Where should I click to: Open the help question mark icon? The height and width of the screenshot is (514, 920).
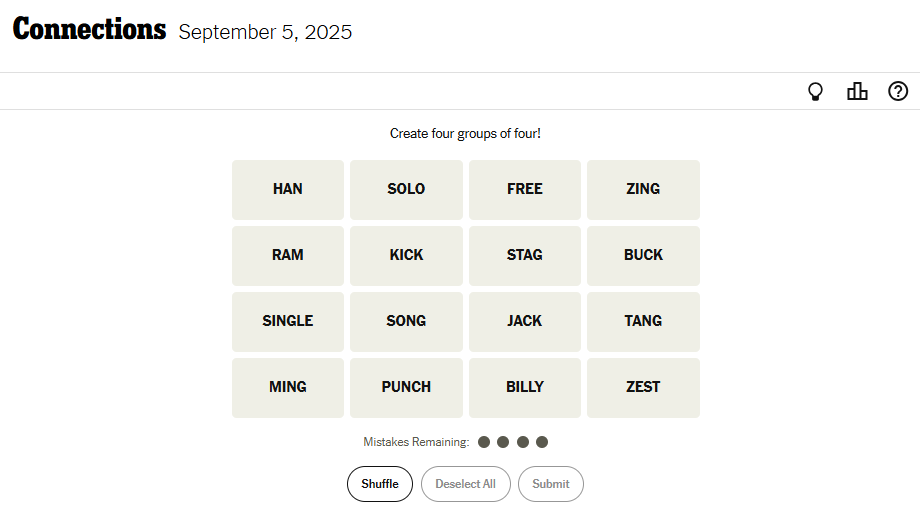[x=898, y=92]
